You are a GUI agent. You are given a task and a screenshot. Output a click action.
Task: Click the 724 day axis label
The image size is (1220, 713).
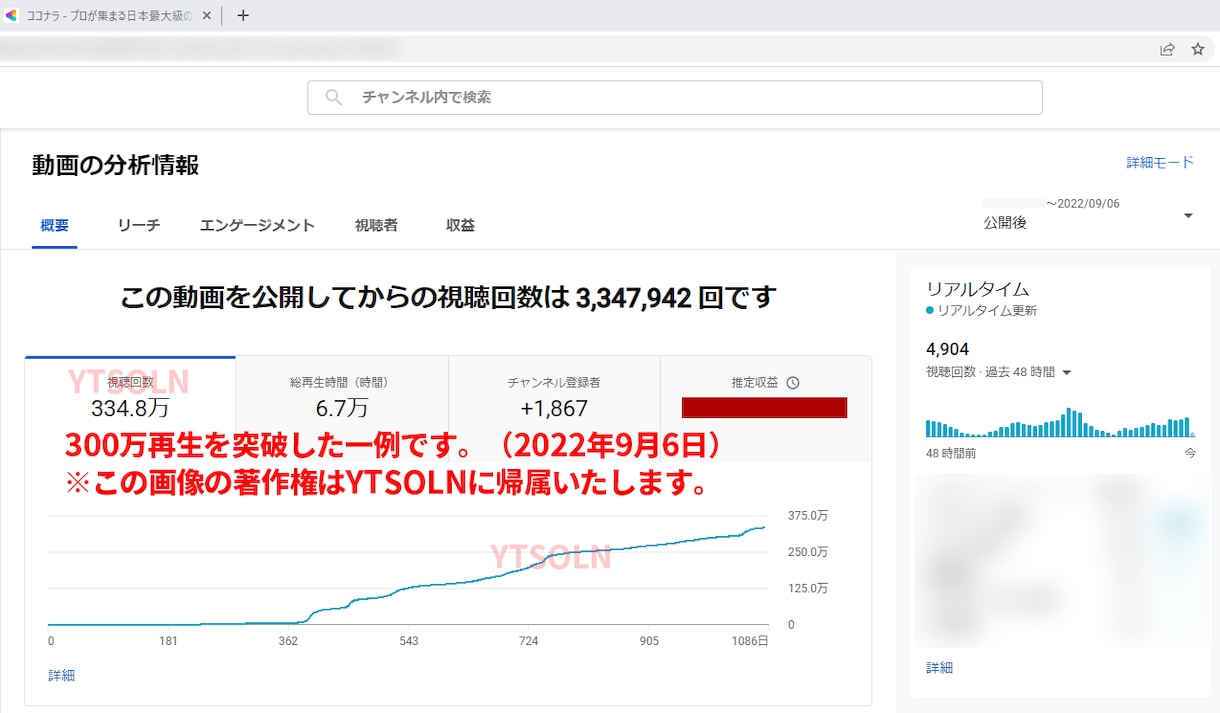528,641
